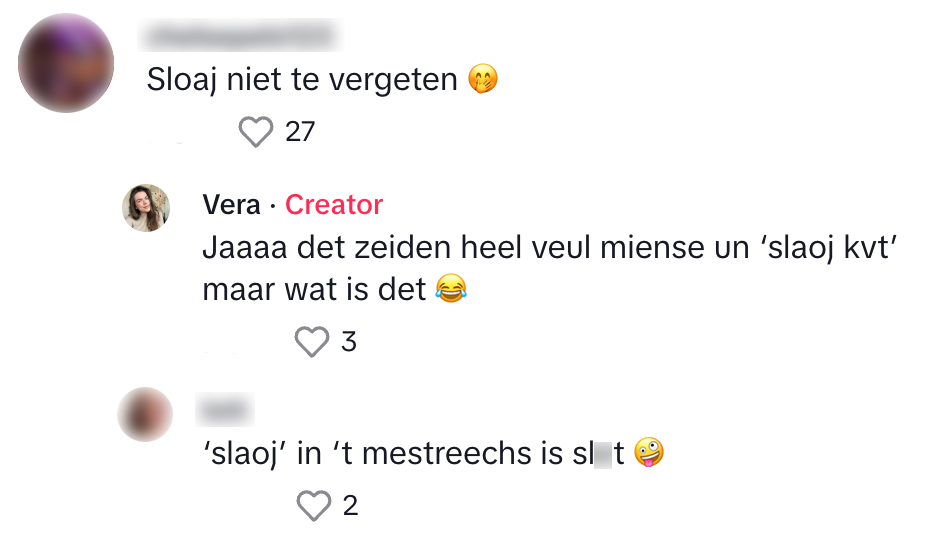Click Vera's reply text starting with "Jaaaa"

coord(545,248)
